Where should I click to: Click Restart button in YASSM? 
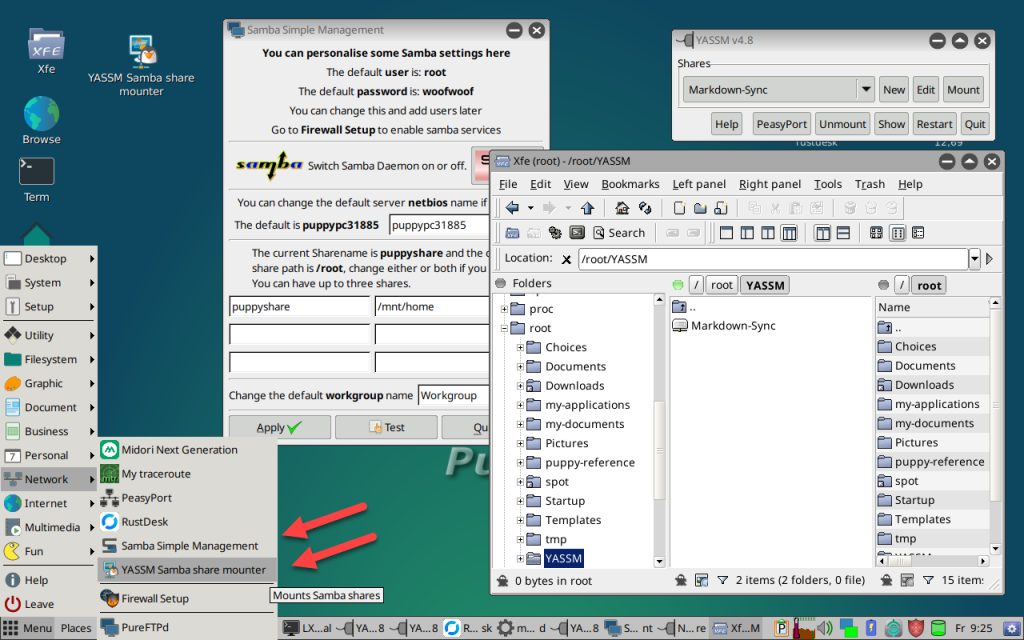(x=935, y=124)
